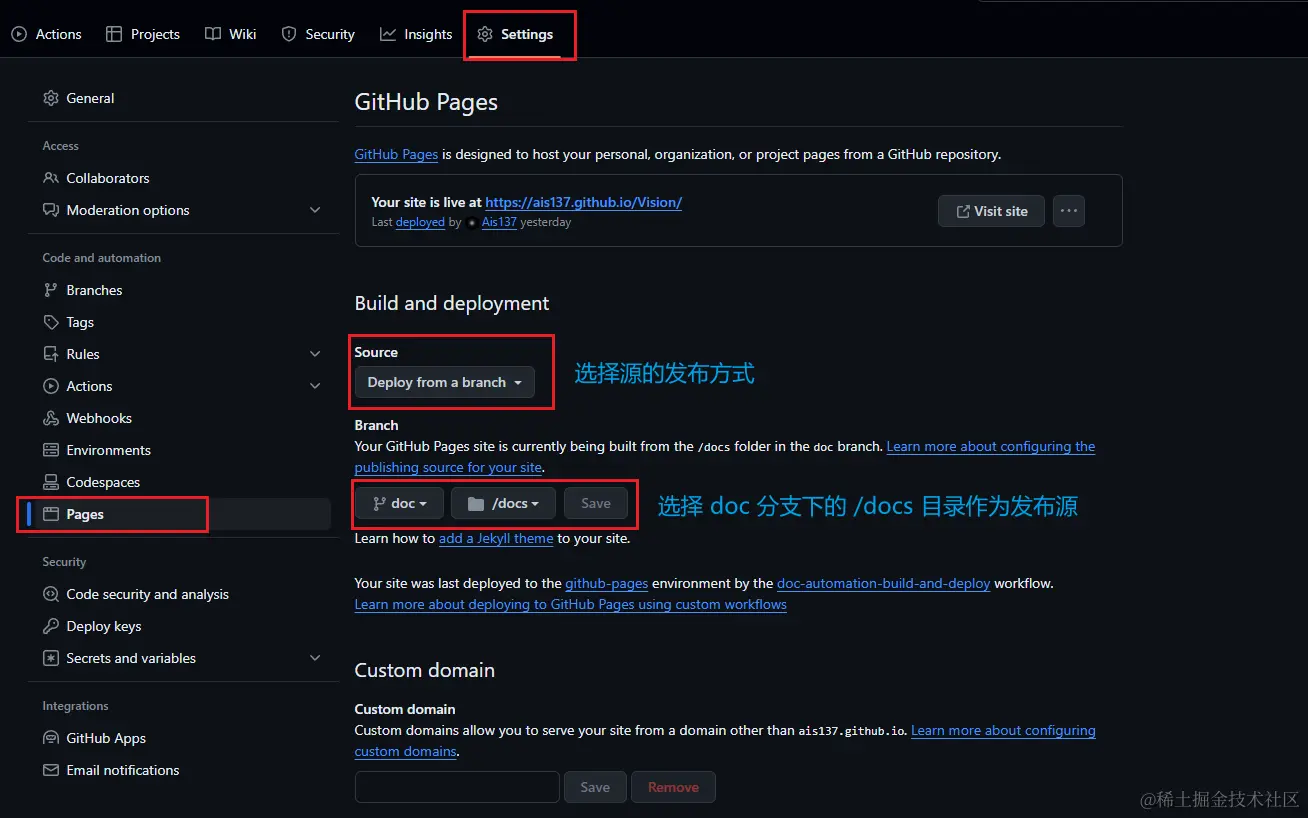Open the doc branch dropdown
Screen dimensions: 1308x818
pos(399,503)
